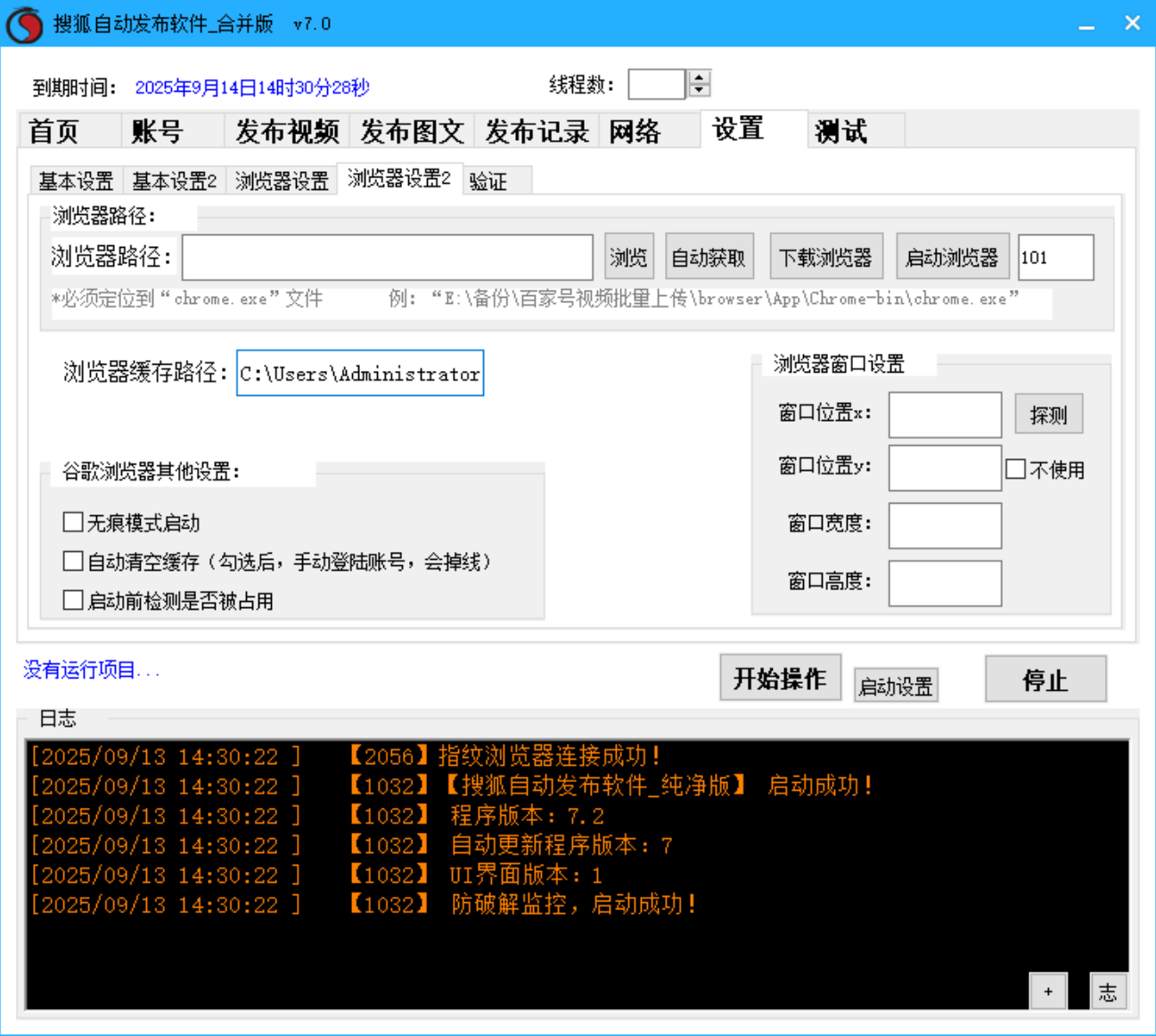Switch to the 发布视频 tab
This screenshot has height=1036, width=1156.
click(x=286, y=131)
